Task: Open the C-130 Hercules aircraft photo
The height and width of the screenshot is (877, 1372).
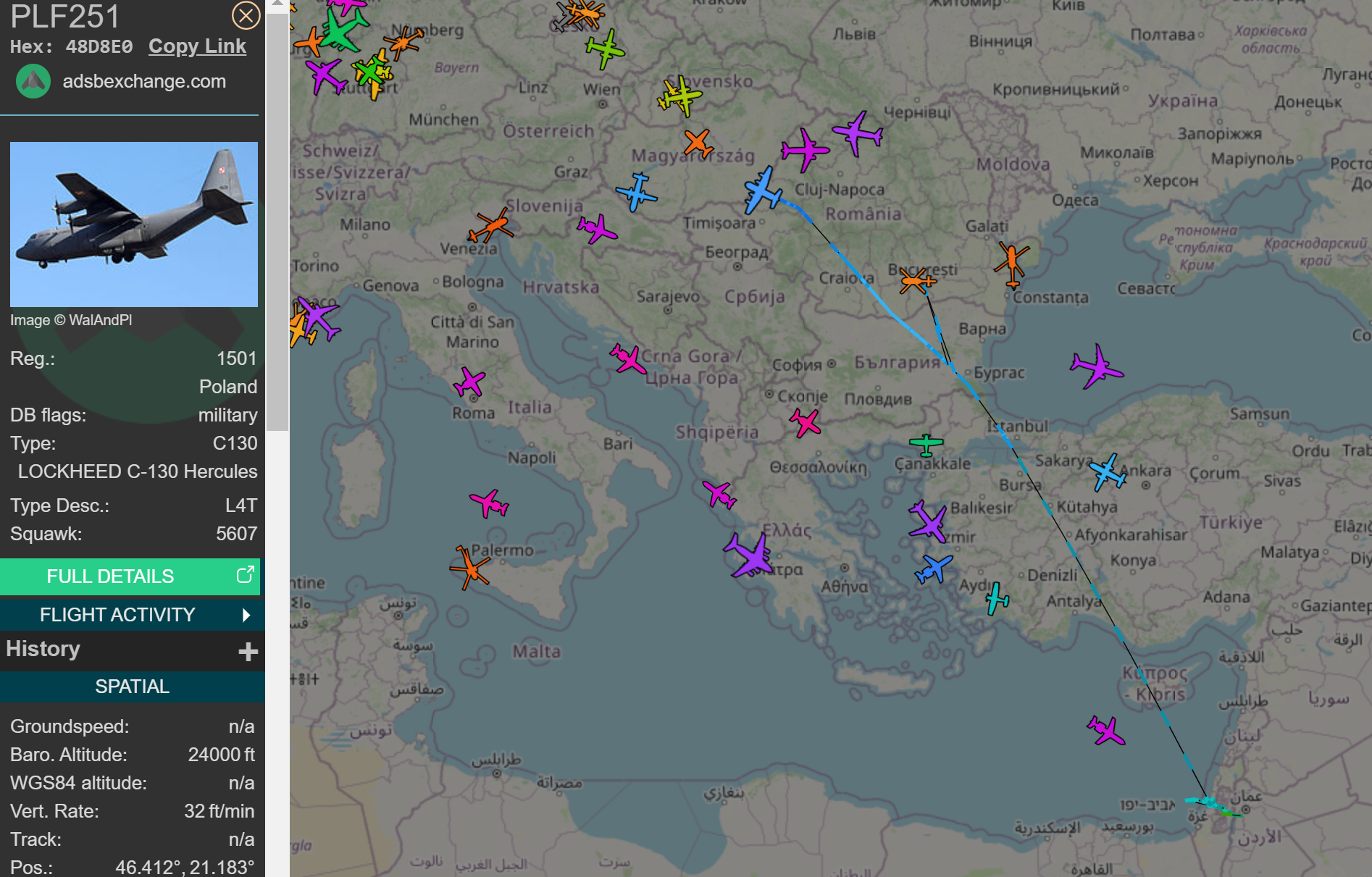Action: point(134,225)
